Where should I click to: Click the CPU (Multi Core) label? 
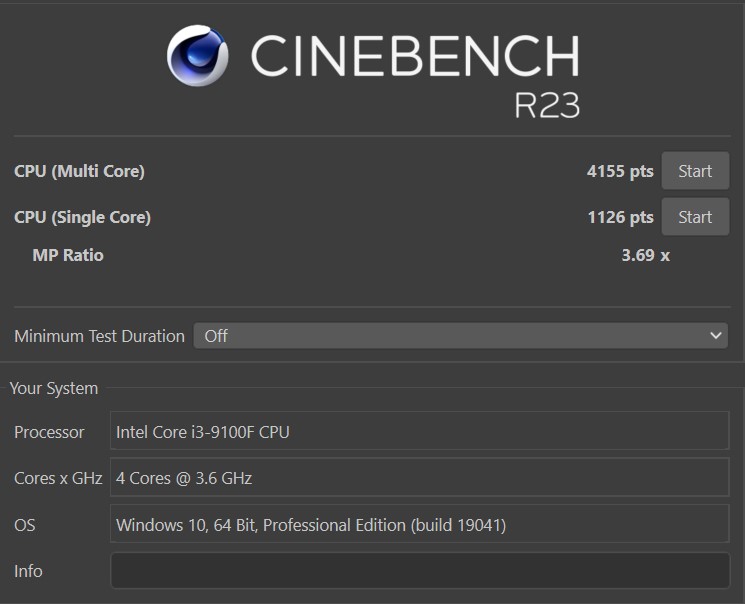pos(79,171)
